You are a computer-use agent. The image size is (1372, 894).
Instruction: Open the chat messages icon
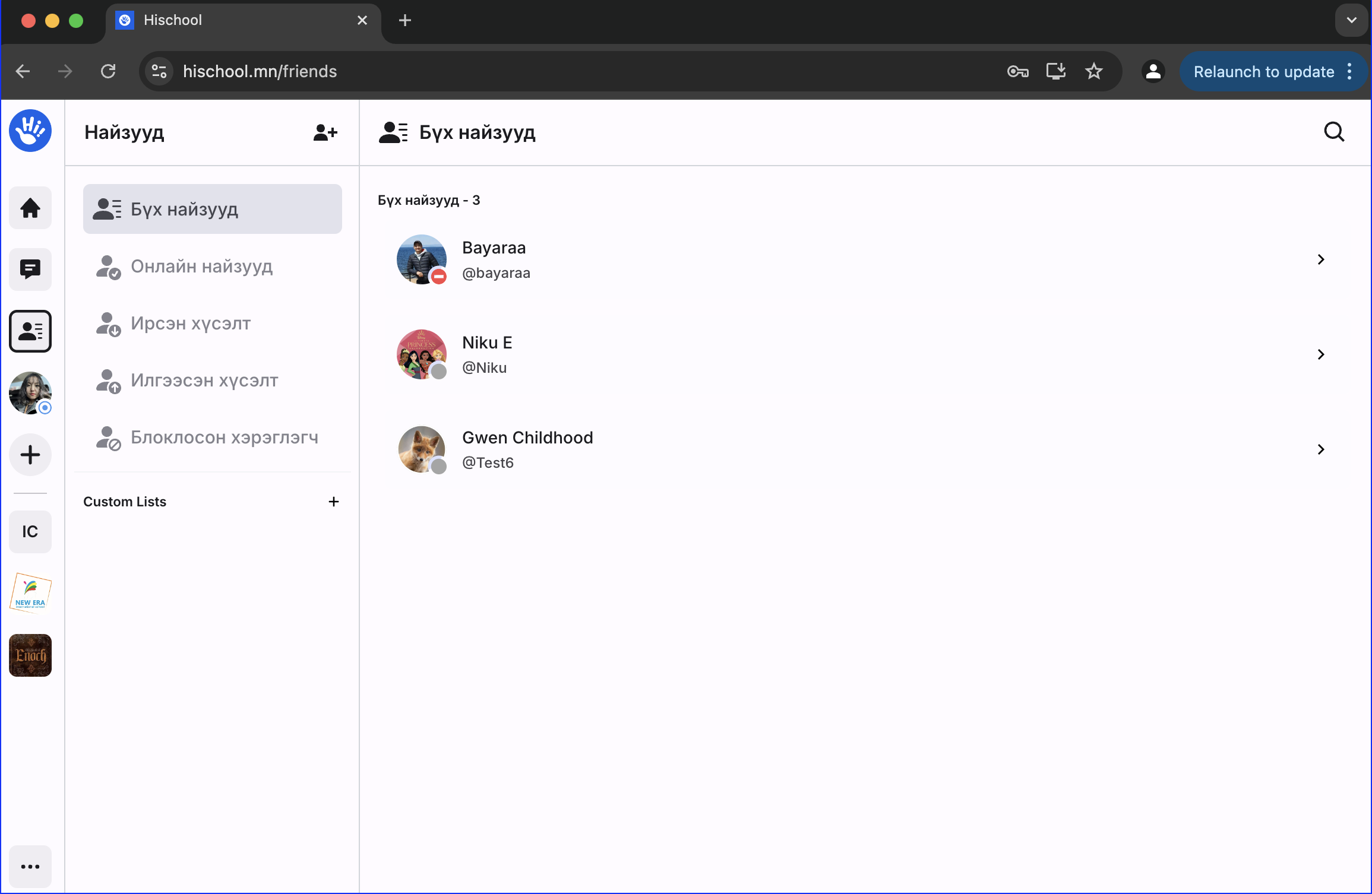click(30, 270)
